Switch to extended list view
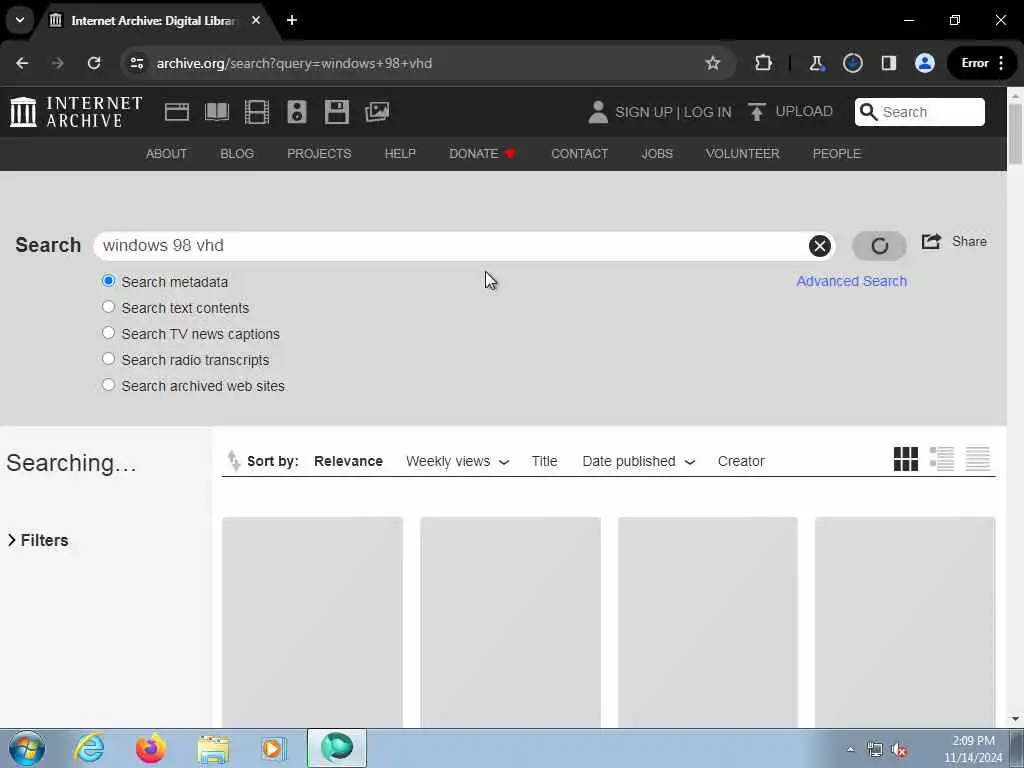Image resolution: width=1024 pixels, height=768 pixels. coord(941,458)
